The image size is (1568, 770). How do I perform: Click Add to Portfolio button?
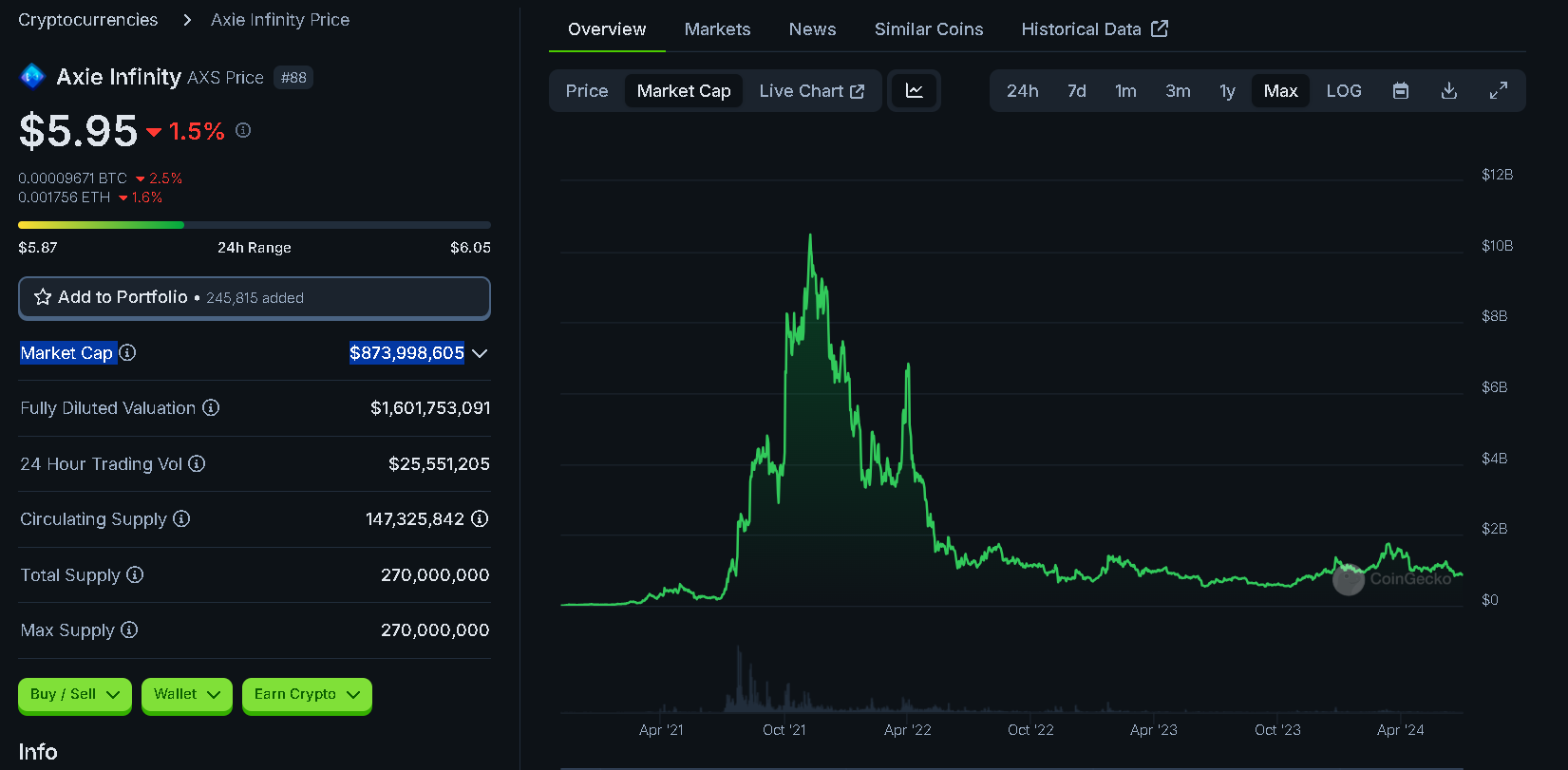coord(255,298)
